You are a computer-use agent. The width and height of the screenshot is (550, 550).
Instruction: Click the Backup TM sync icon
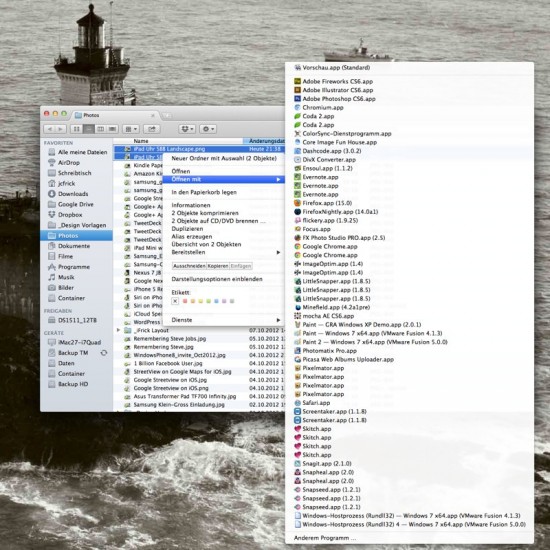(x=104, y=353)
